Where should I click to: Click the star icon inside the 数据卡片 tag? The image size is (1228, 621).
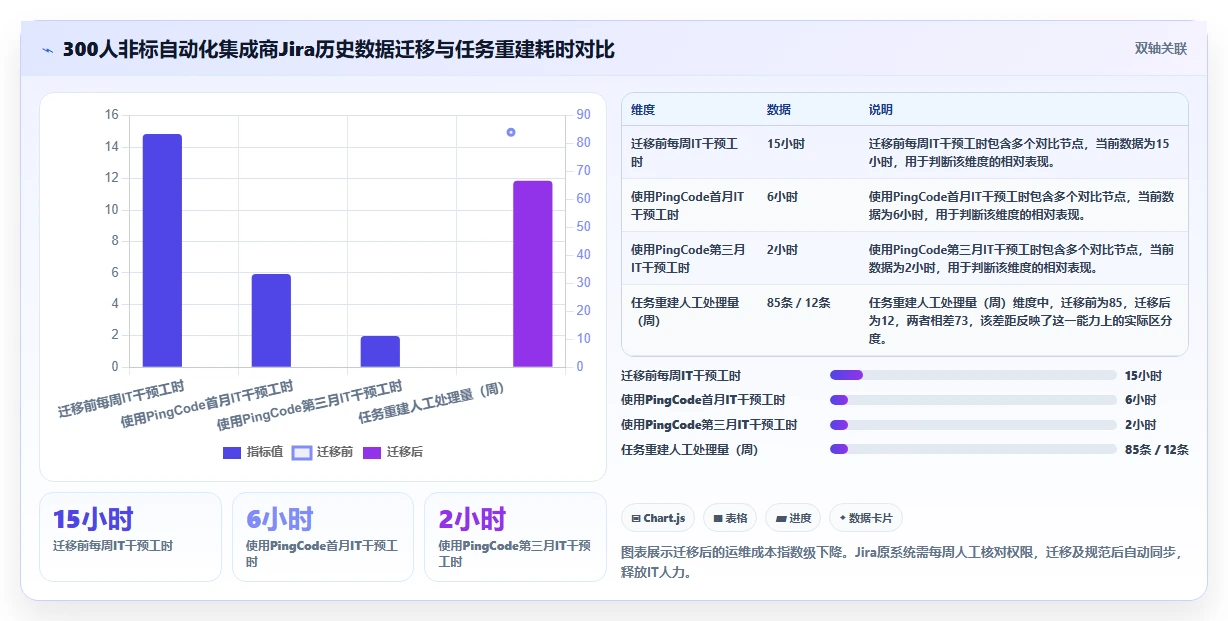(841, 518)
